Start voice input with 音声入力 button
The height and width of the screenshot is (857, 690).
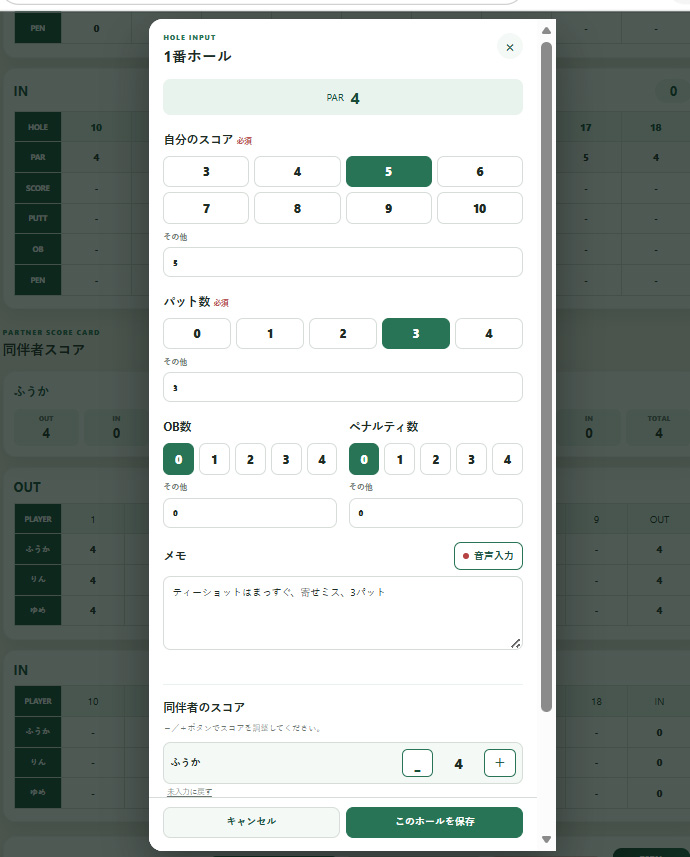pos(488,556)
